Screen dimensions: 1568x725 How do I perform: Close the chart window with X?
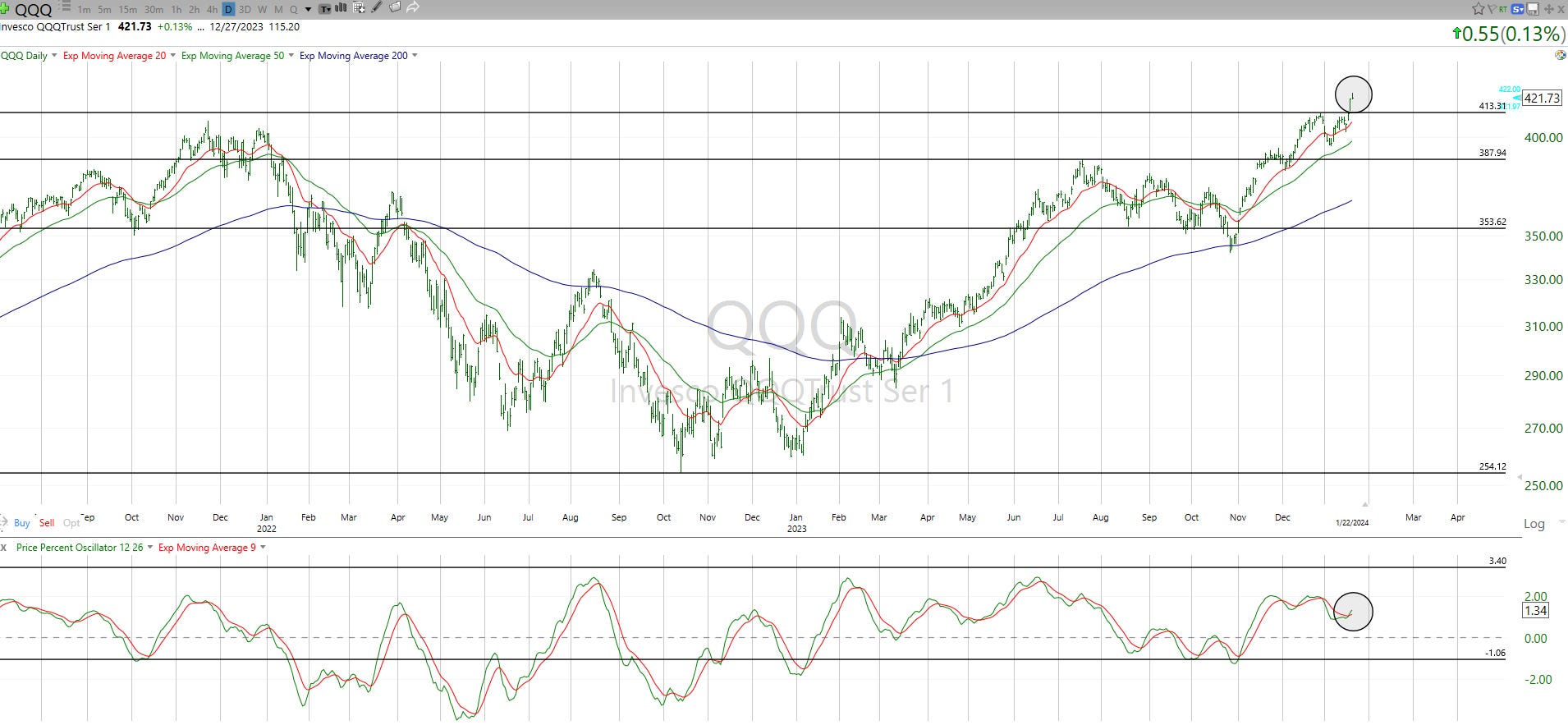click(x=1561, y=9)
